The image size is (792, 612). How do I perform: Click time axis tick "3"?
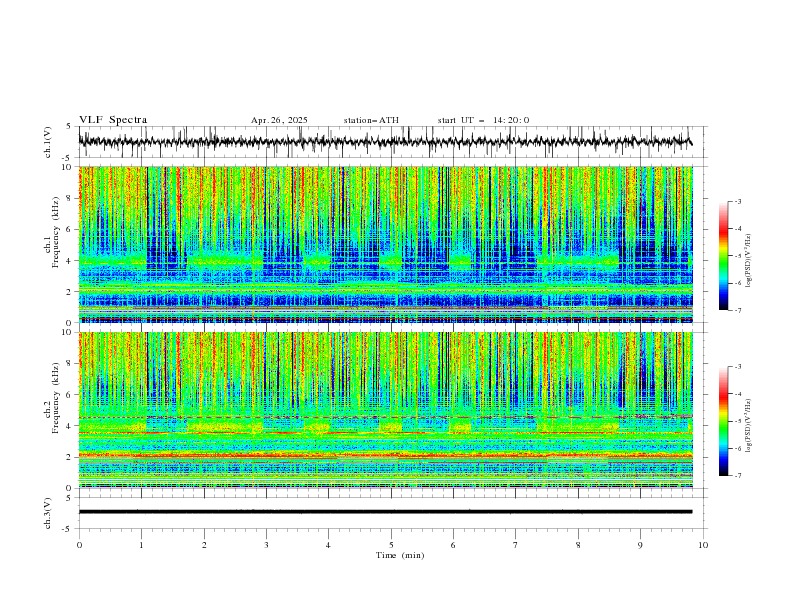[266, 545]
